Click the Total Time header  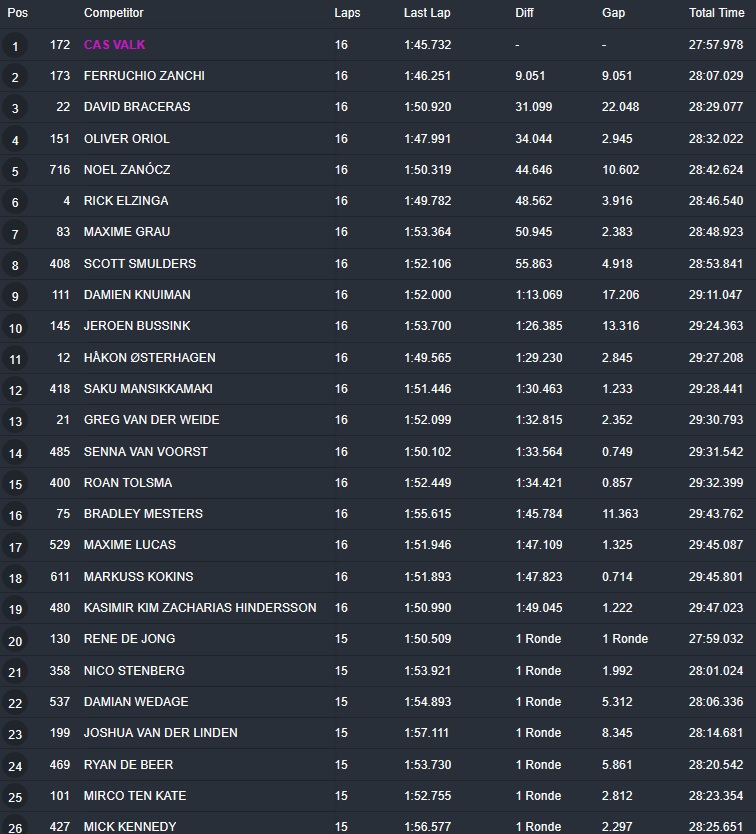(716, 13)
